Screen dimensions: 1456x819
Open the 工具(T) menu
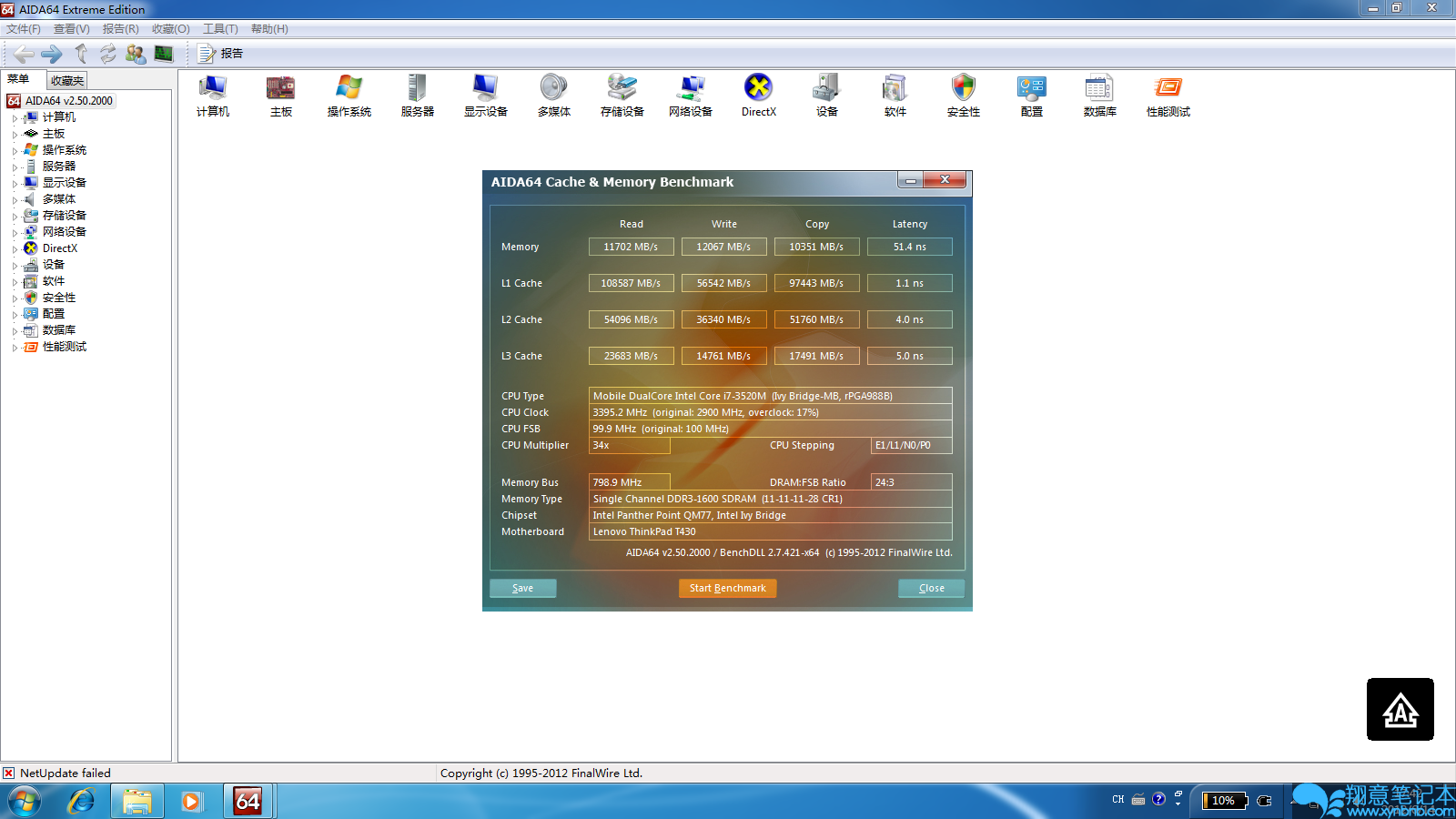click(x=220, y=29)
